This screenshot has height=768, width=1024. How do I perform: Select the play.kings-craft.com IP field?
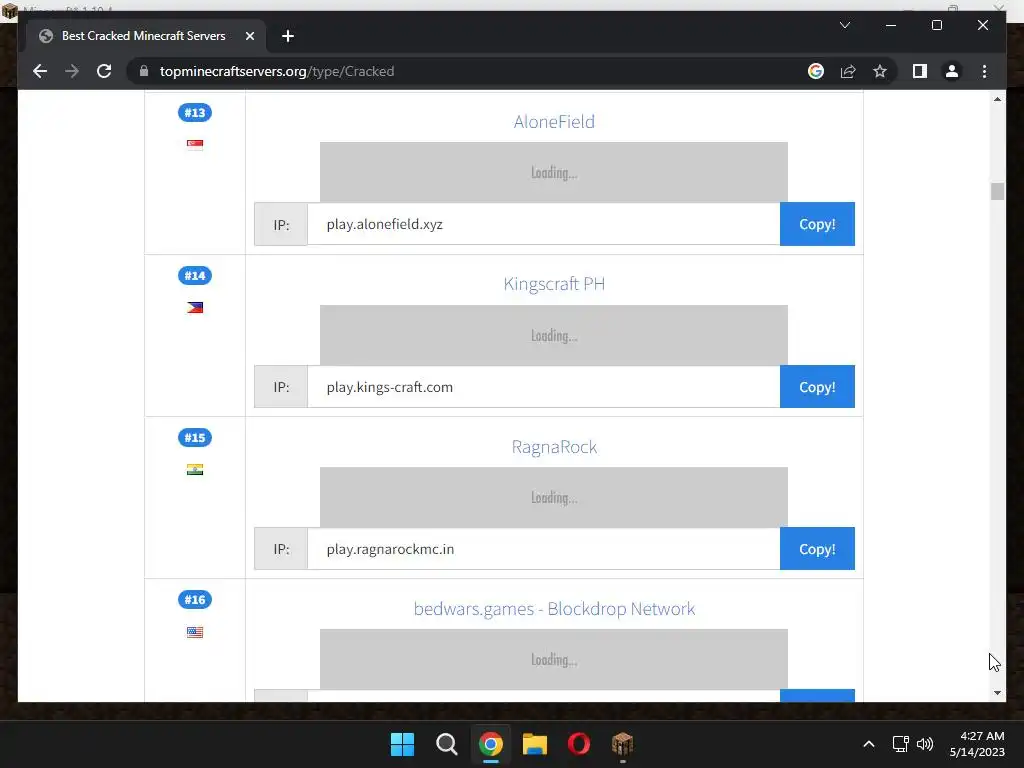(543, 387)
